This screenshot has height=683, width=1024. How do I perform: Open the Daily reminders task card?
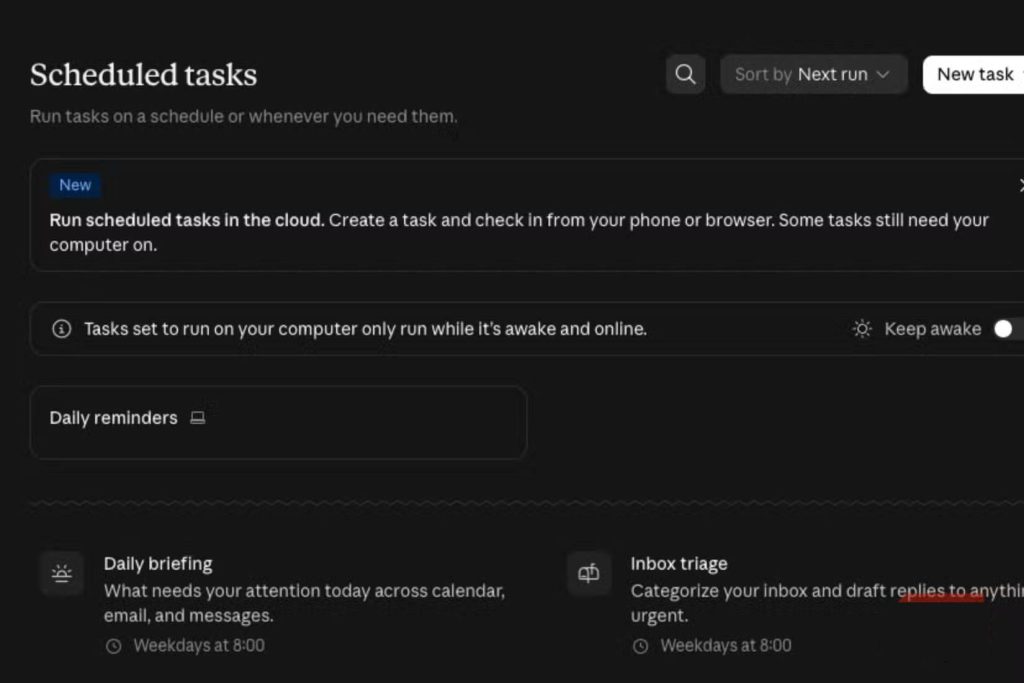click(x=278, y=422)
